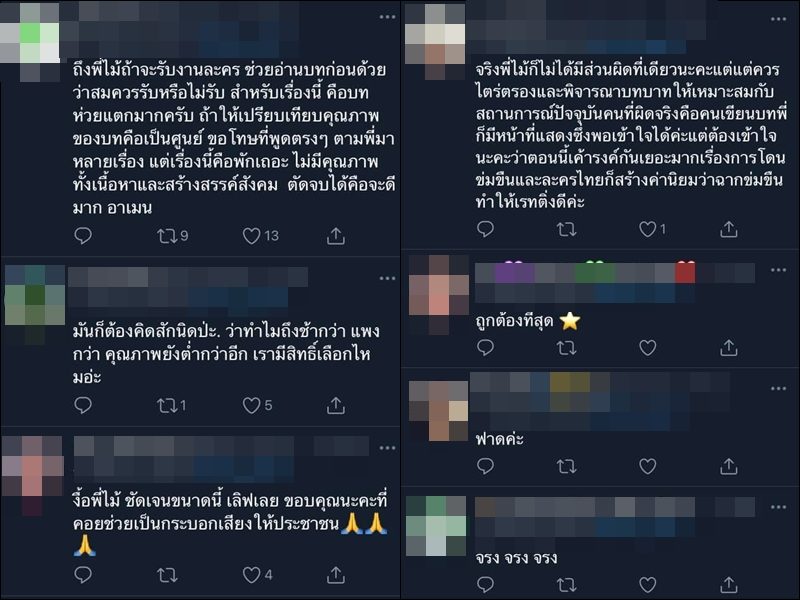
Task: Share the top-right tweet with 1 like
Action: click(x=729, y=230)
